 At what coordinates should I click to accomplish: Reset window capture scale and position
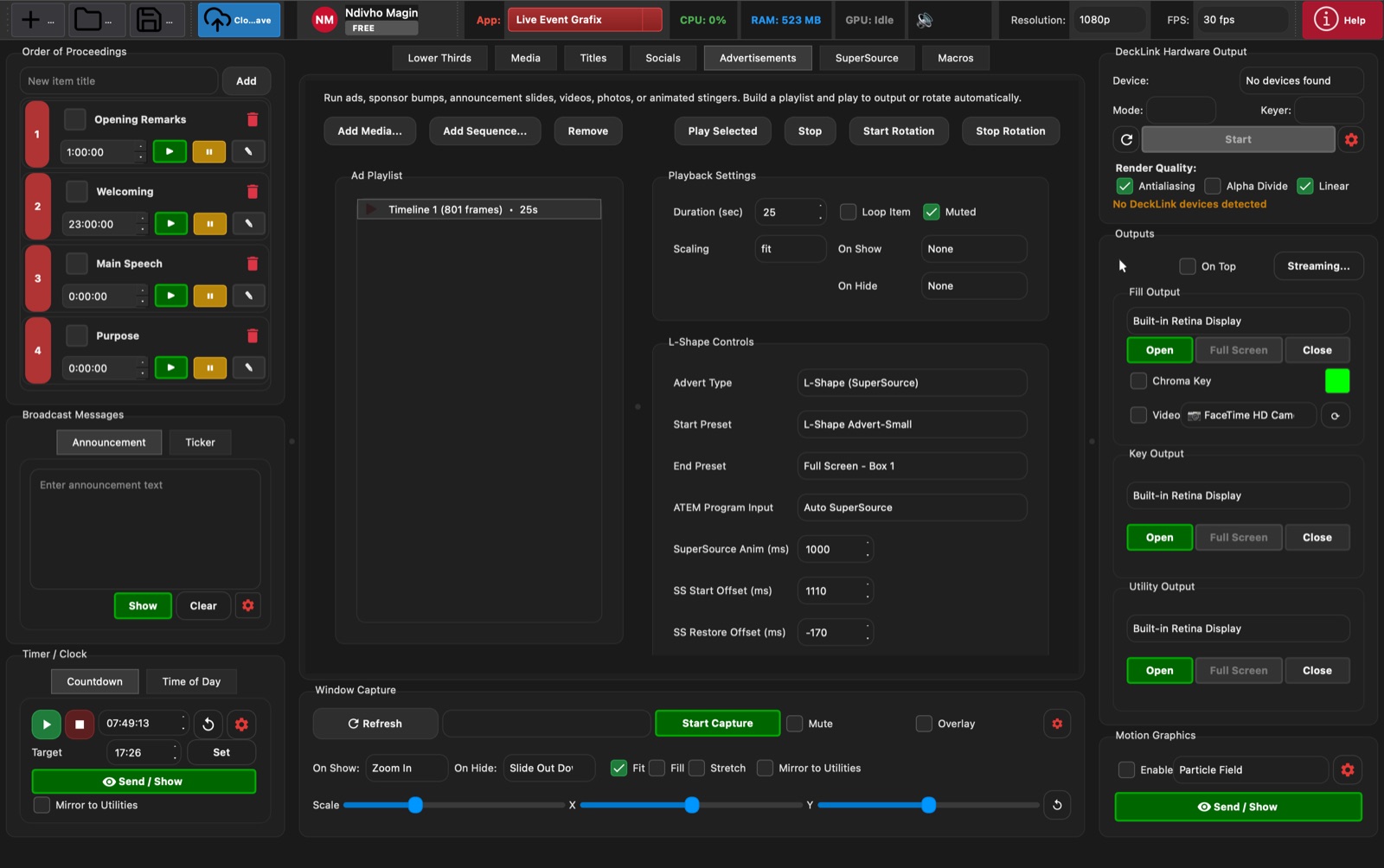click(1057, 805)
